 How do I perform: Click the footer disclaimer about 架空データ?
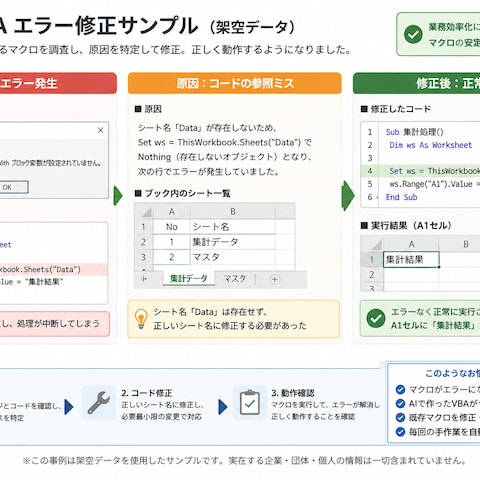click(245, 461)
